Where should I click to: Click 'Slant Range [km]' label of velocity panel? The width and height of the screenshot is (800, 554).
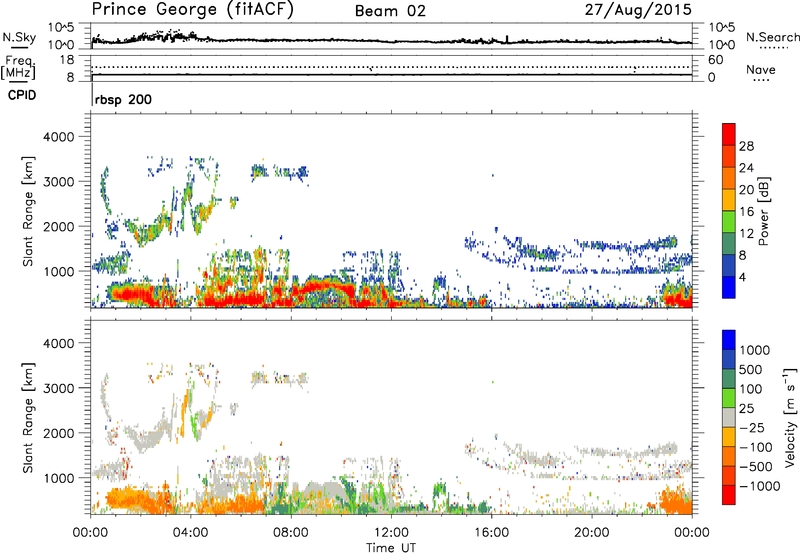(x=28, y=418)
